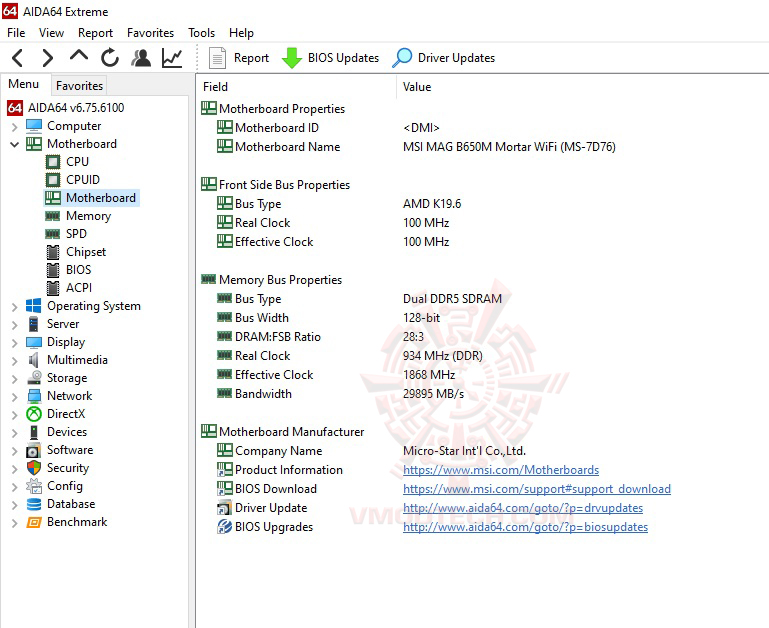
Task: Open the Tools menu
Action: [x=202, y=33]
